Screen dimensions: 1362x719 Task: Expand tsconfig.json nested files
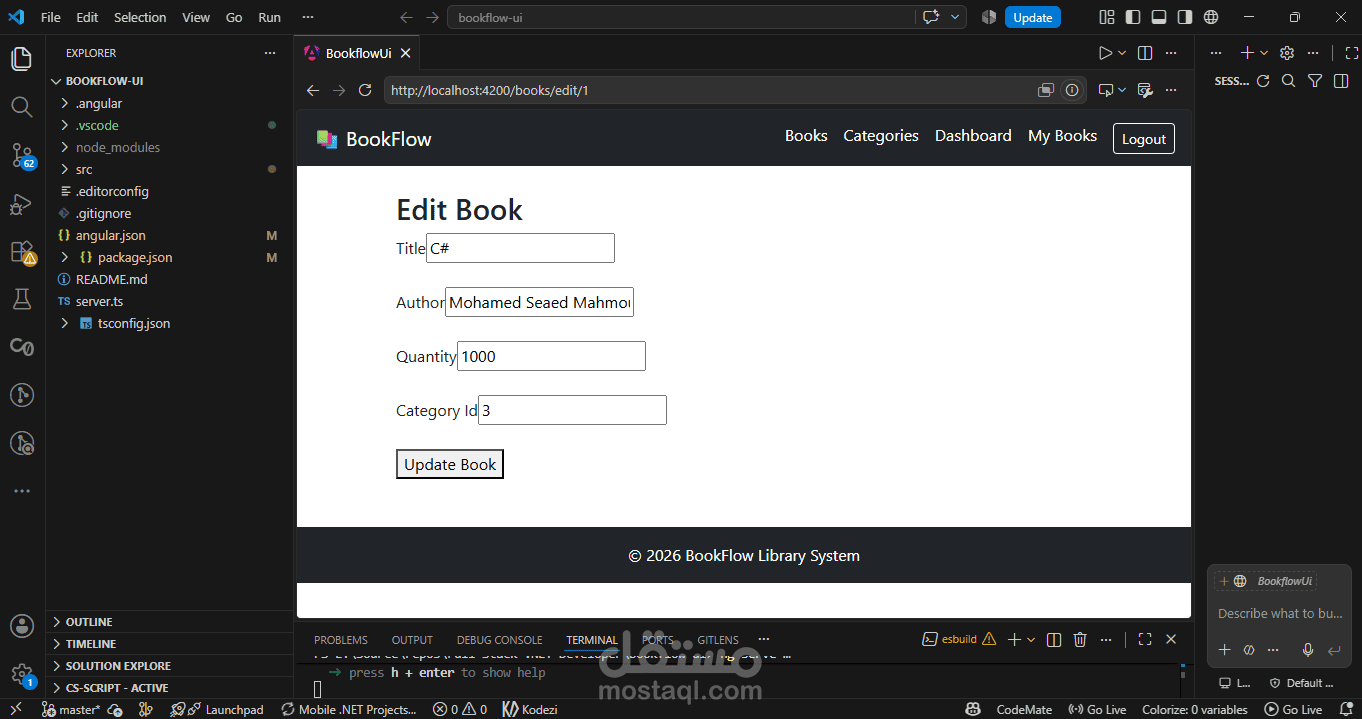coord(65,323)
